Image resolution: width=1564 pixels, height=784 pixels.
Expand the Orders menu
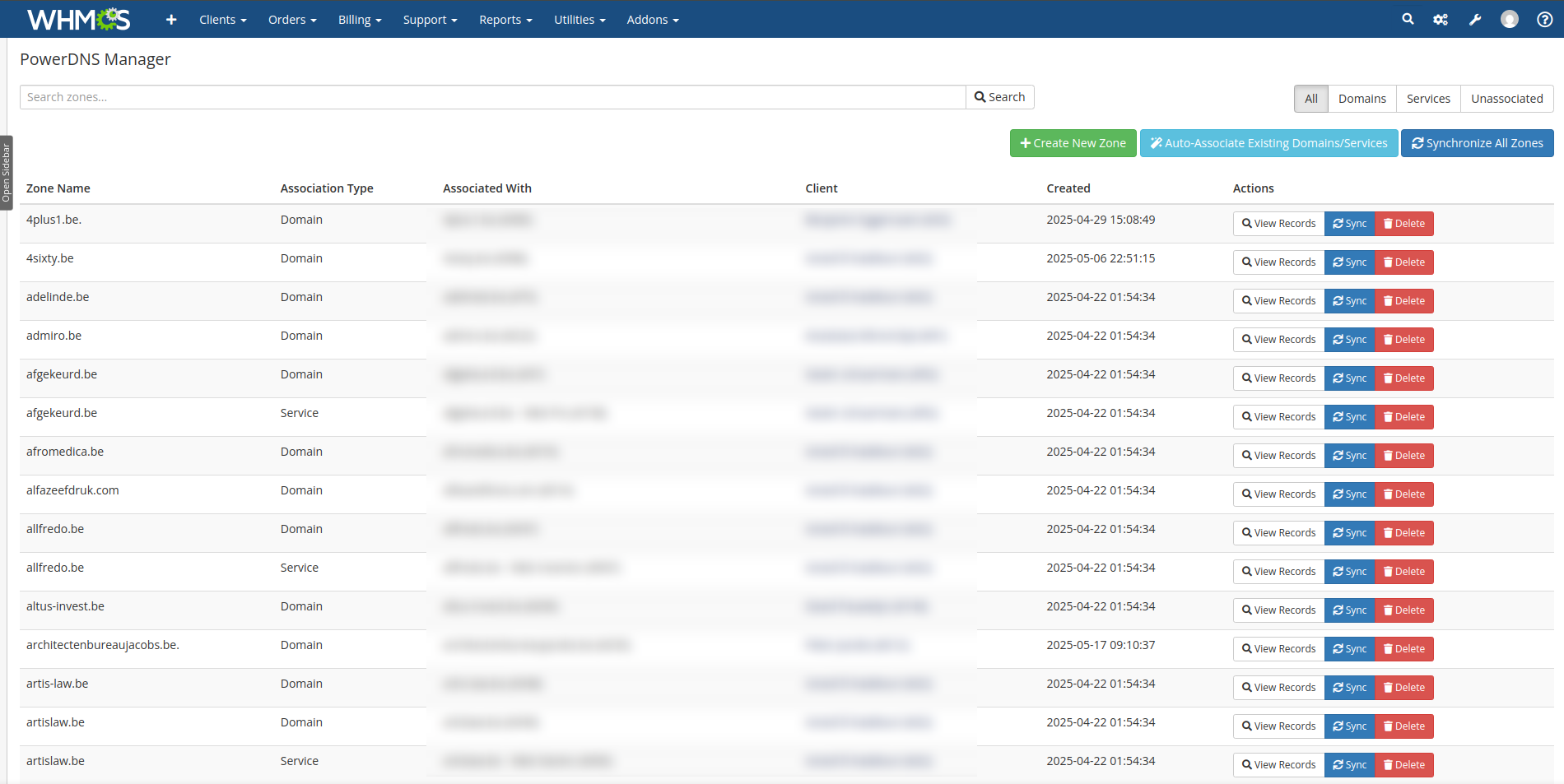[292, 20]
